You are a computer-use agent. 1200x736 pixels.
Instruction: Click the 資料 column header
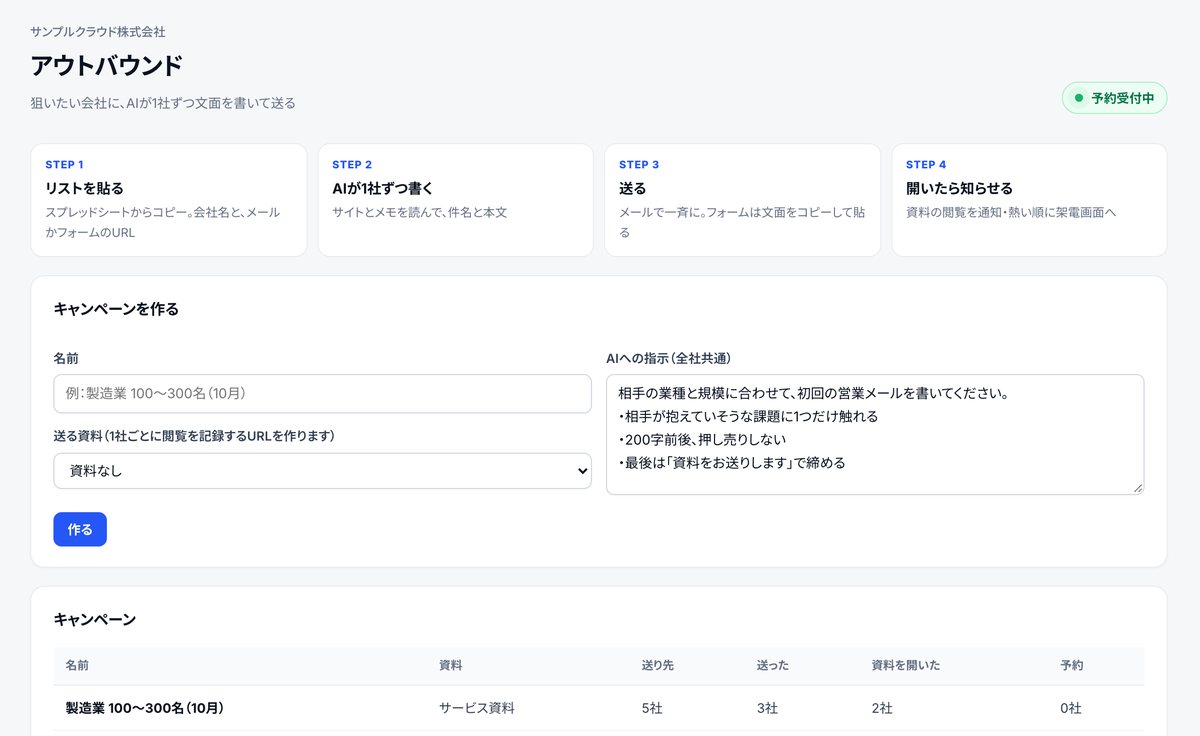point(451,665)
